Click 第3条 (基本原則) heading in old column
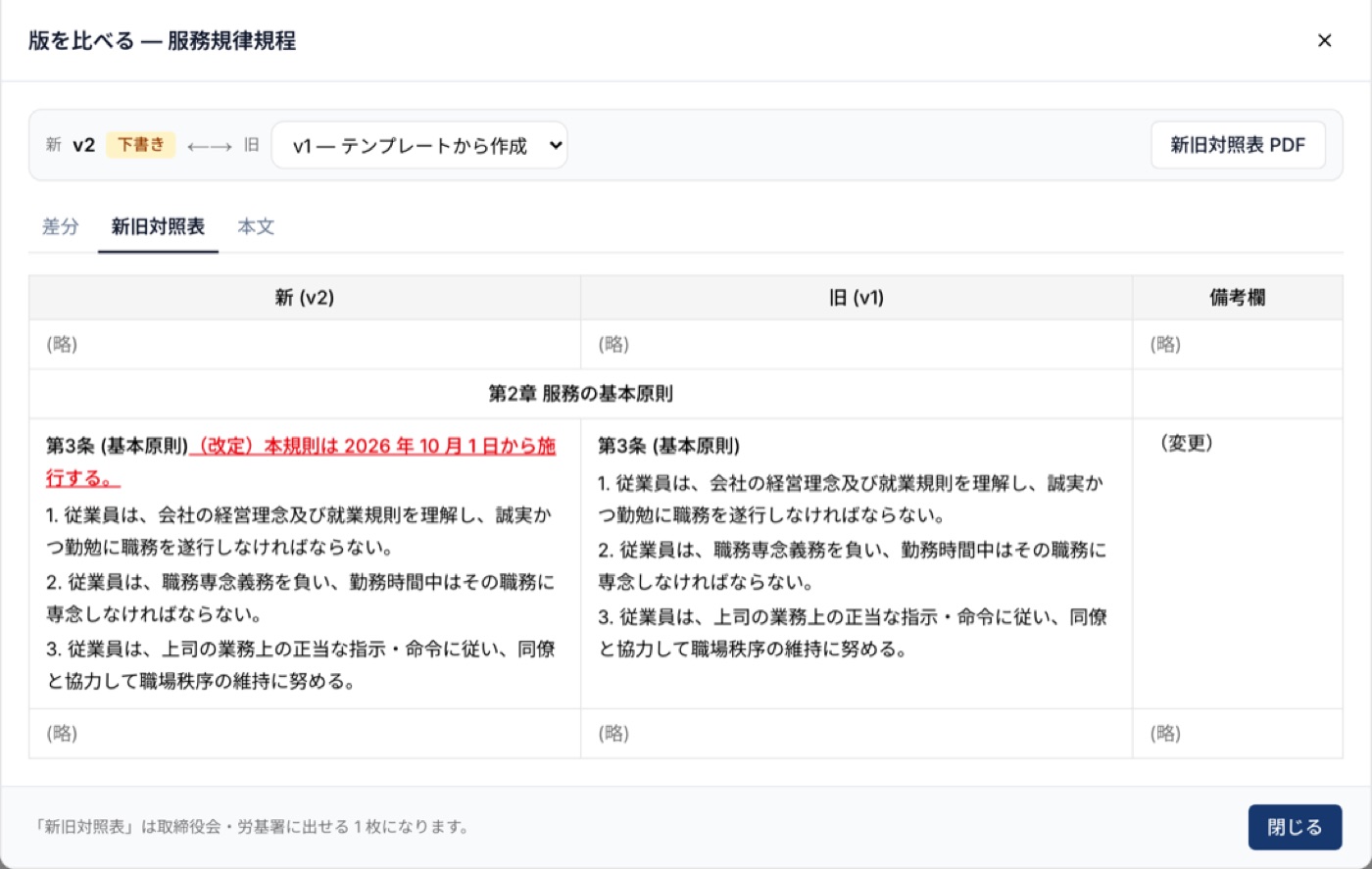This screenshot has width=1372, height=869. coord(669,447)
